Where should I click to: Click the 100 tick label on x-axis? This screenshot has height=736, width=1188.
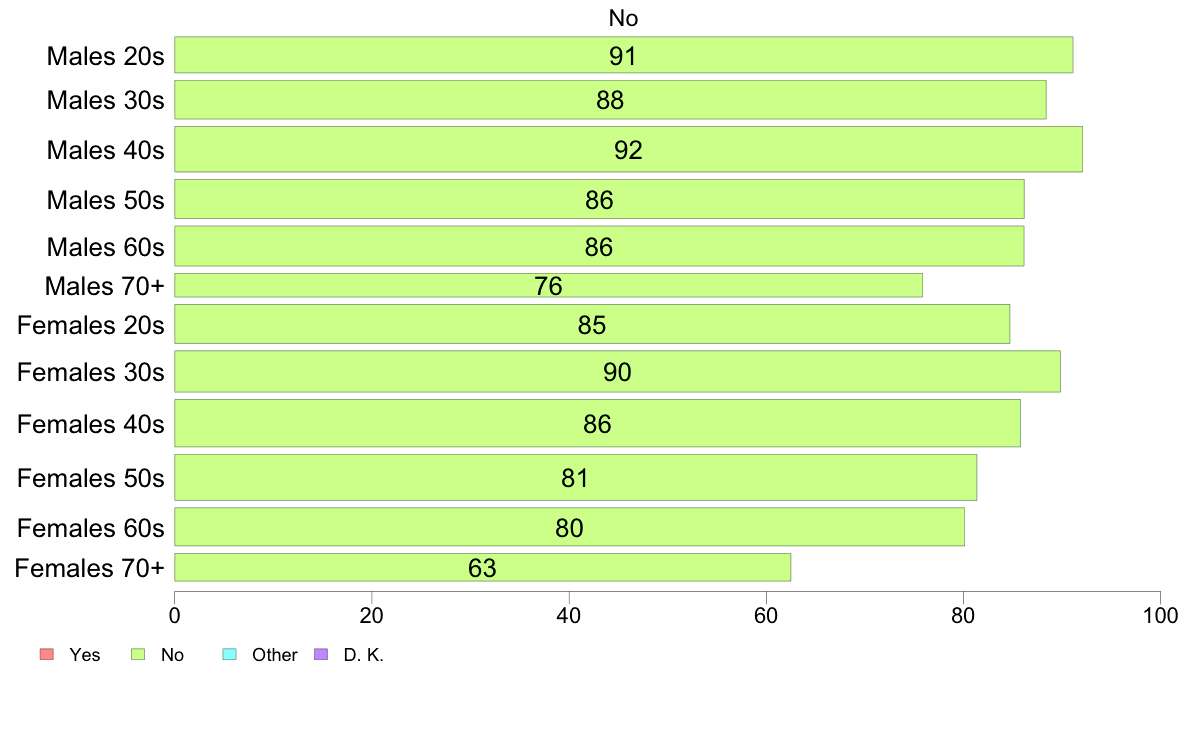pyautogui.click(x=1160, y=615)
